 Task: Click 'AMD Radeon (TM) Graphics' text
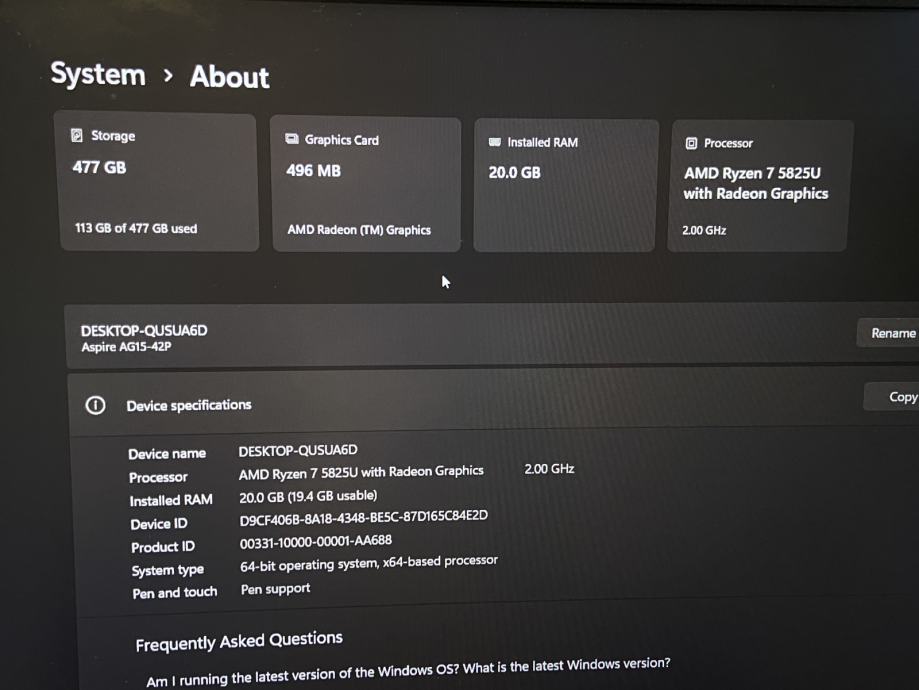359,230
